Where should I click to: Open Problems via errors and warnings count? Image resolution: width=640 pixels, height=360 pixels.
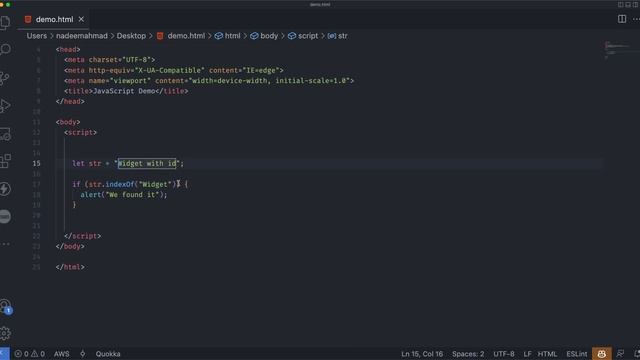click(29, 354)
